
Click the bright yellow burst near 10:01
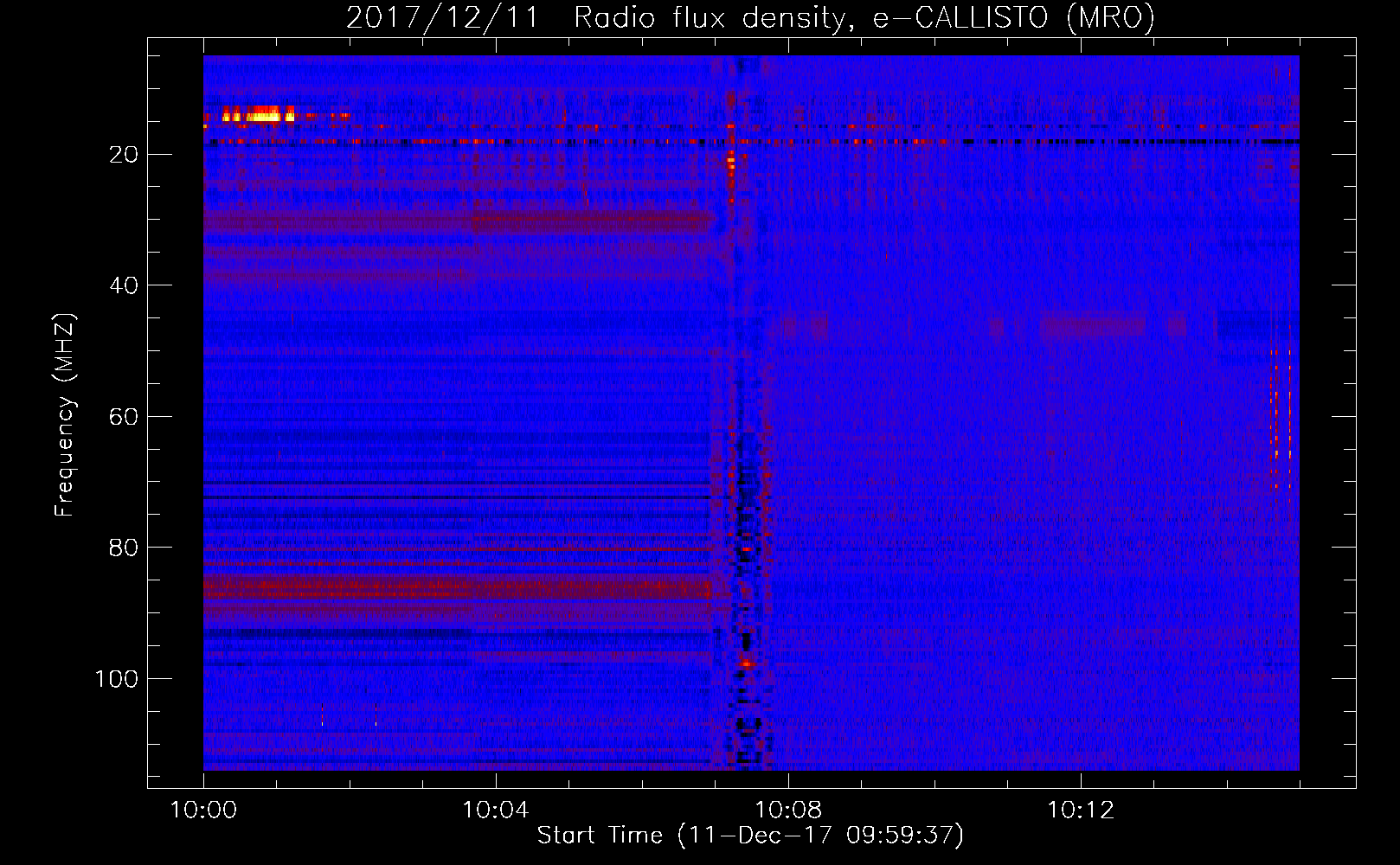258,113
